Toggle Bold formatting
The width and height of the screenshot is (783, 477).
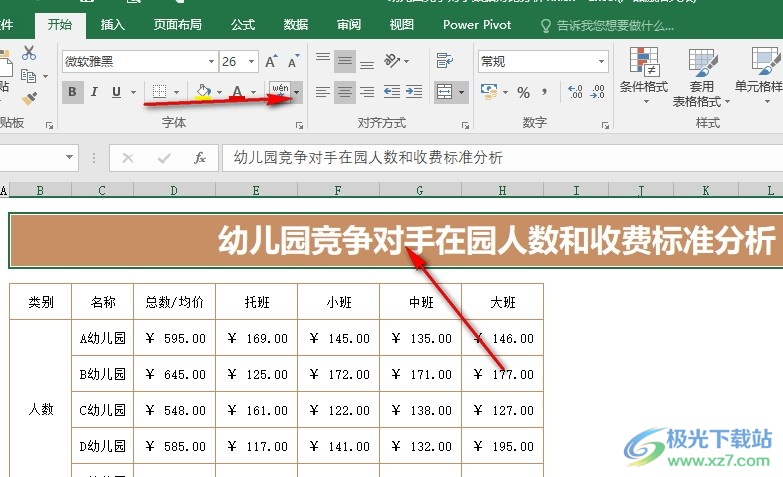click(x=73, y=93)
